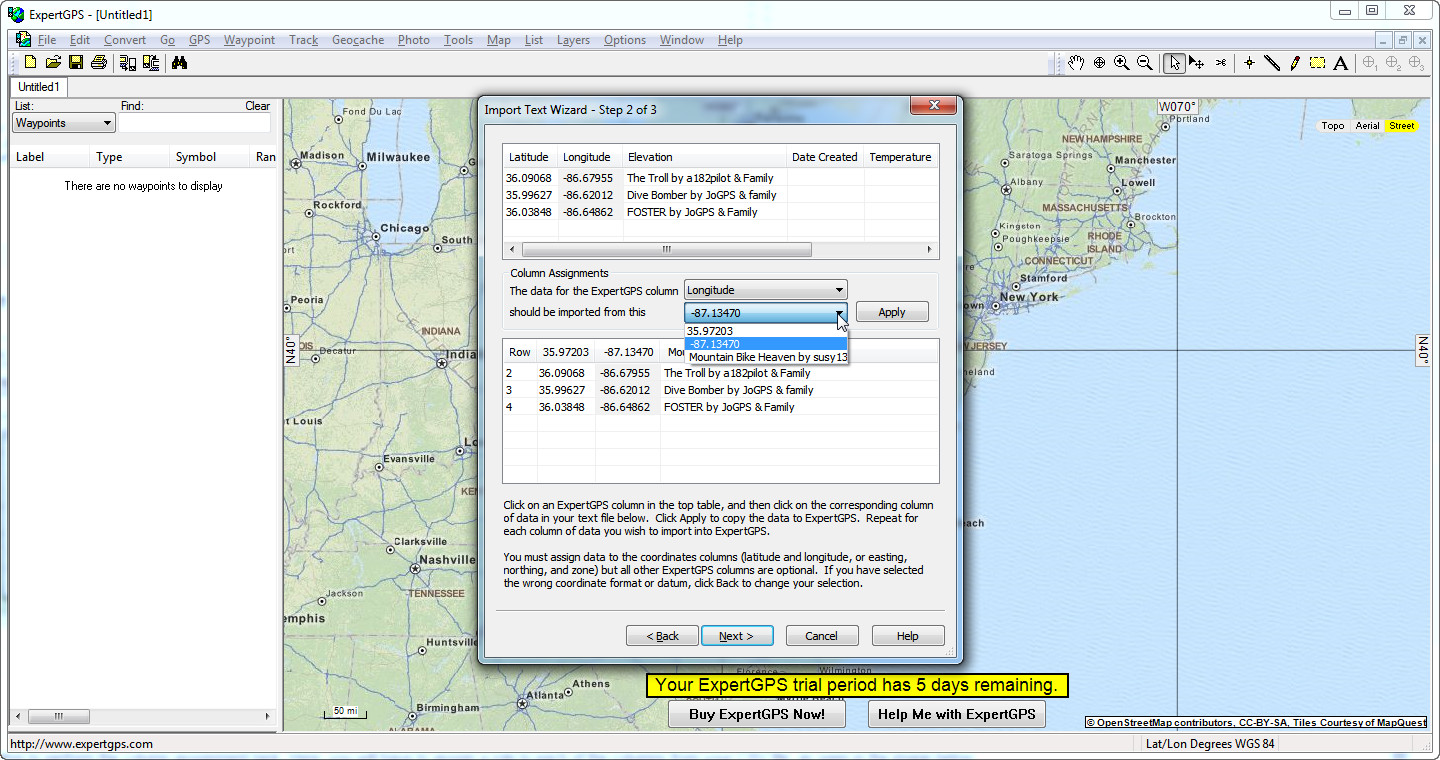Go Back in the wizard

point(662,636)
